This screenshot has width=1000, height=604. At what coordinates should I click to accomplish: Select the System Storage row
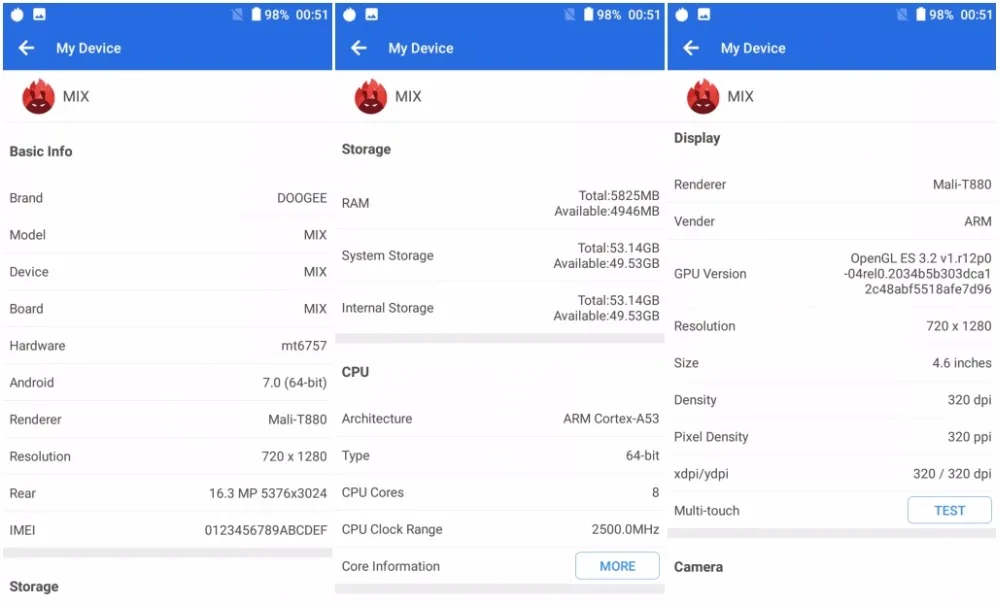point(500,256)
